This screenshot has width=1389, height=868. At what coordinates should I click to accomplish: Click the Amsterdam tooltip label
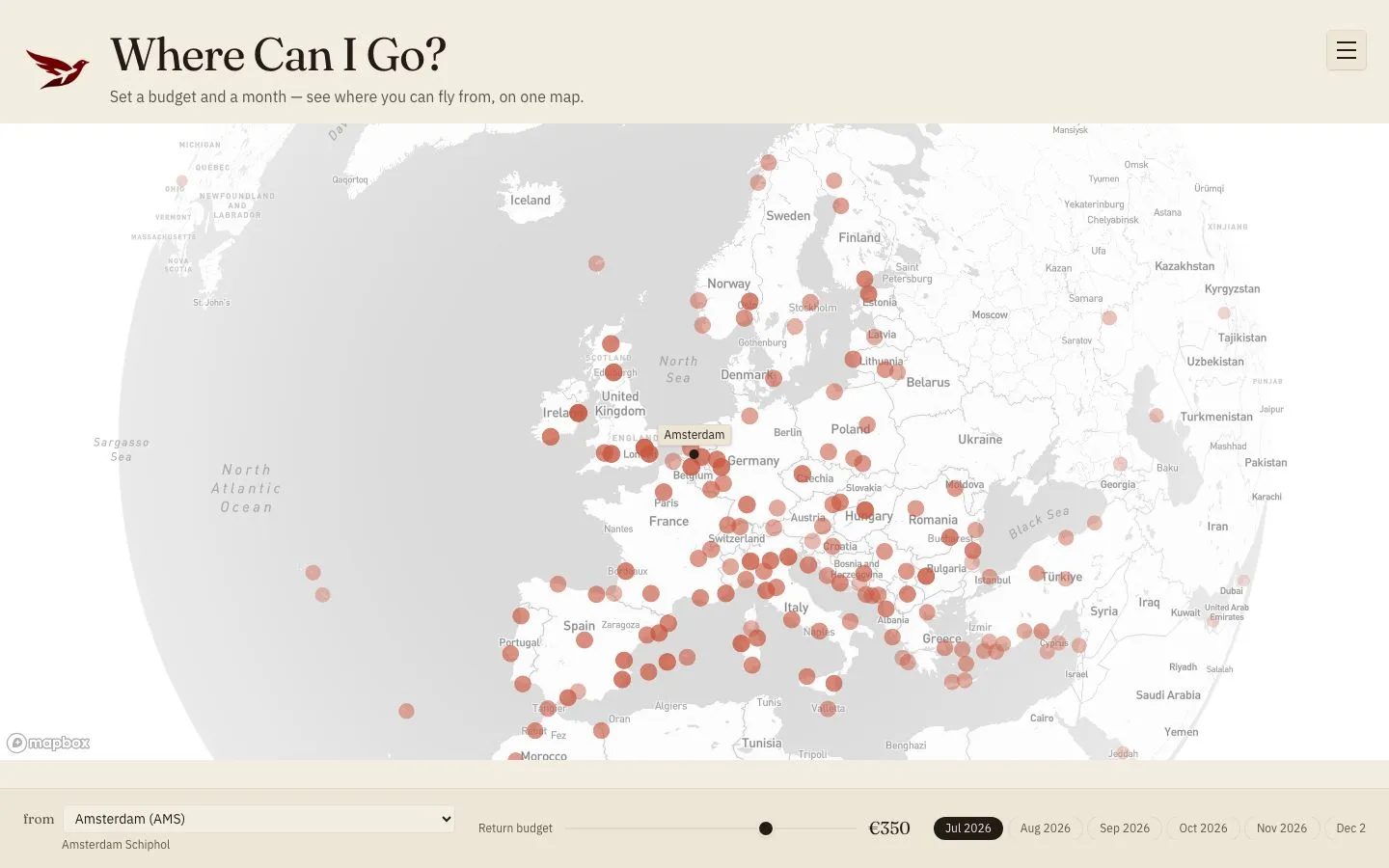[694, 435]
